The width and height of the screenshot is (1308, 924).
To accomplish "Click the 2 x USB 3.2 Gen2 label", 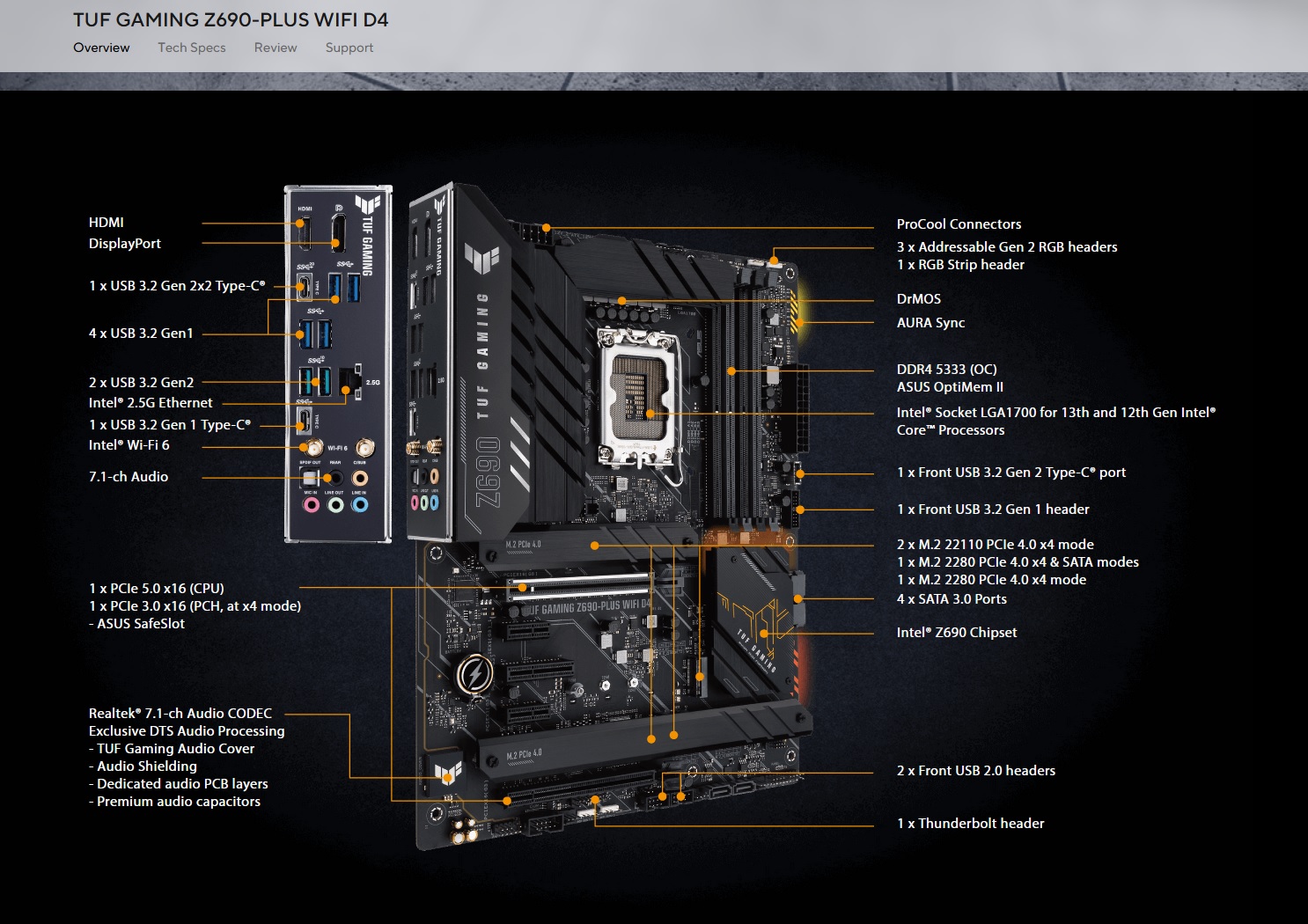I will (x=141, y=383).
